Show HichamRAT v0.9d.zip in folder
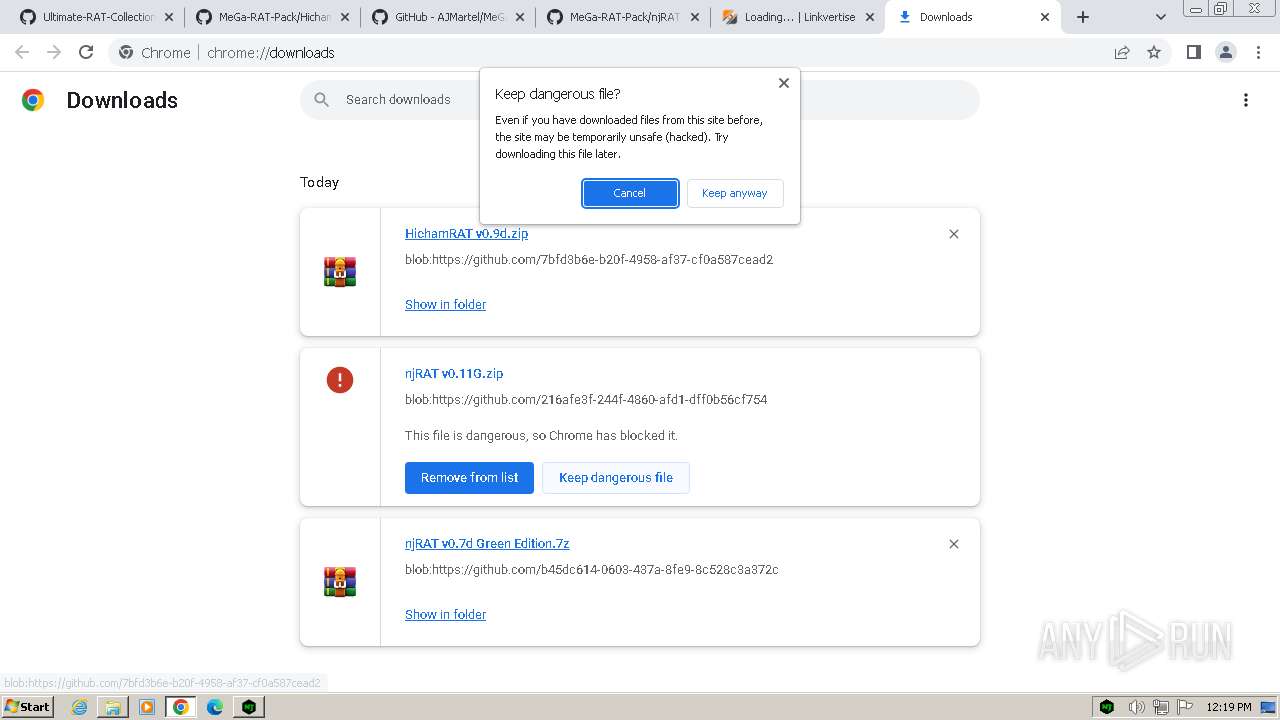 click(x=445, y=304)
